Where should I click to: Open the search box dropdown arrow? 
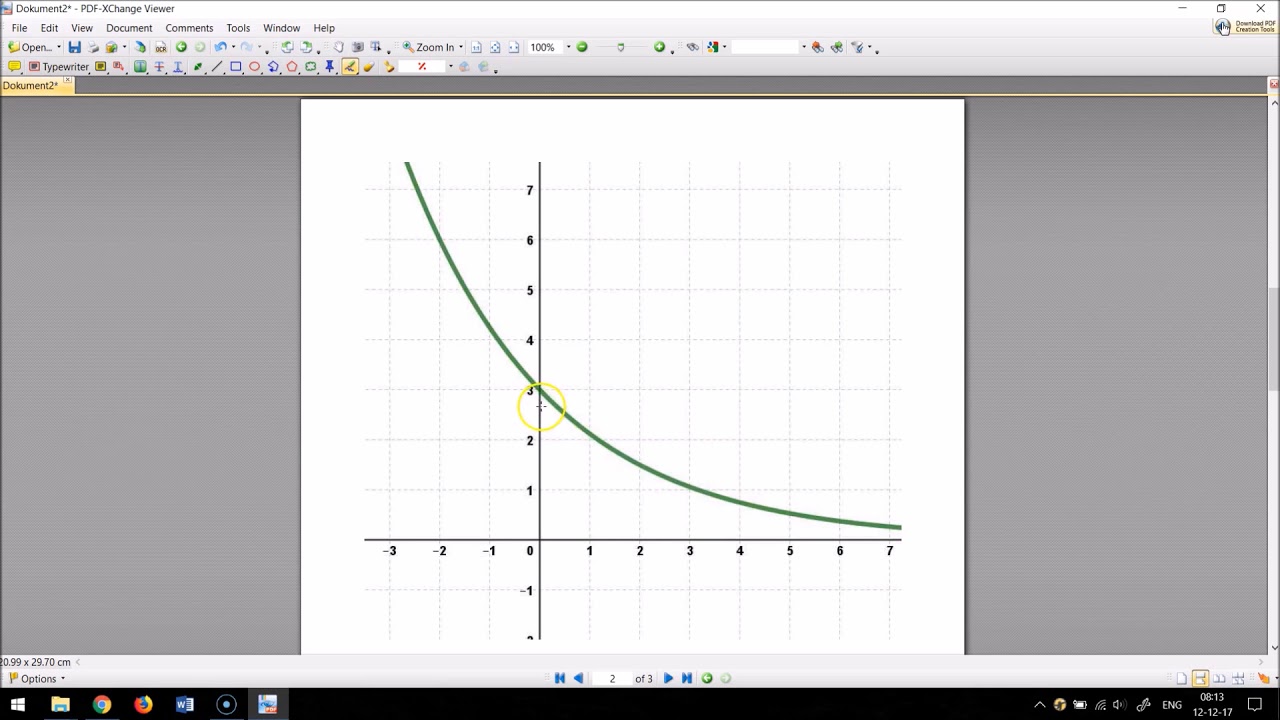tap(803, 47)
